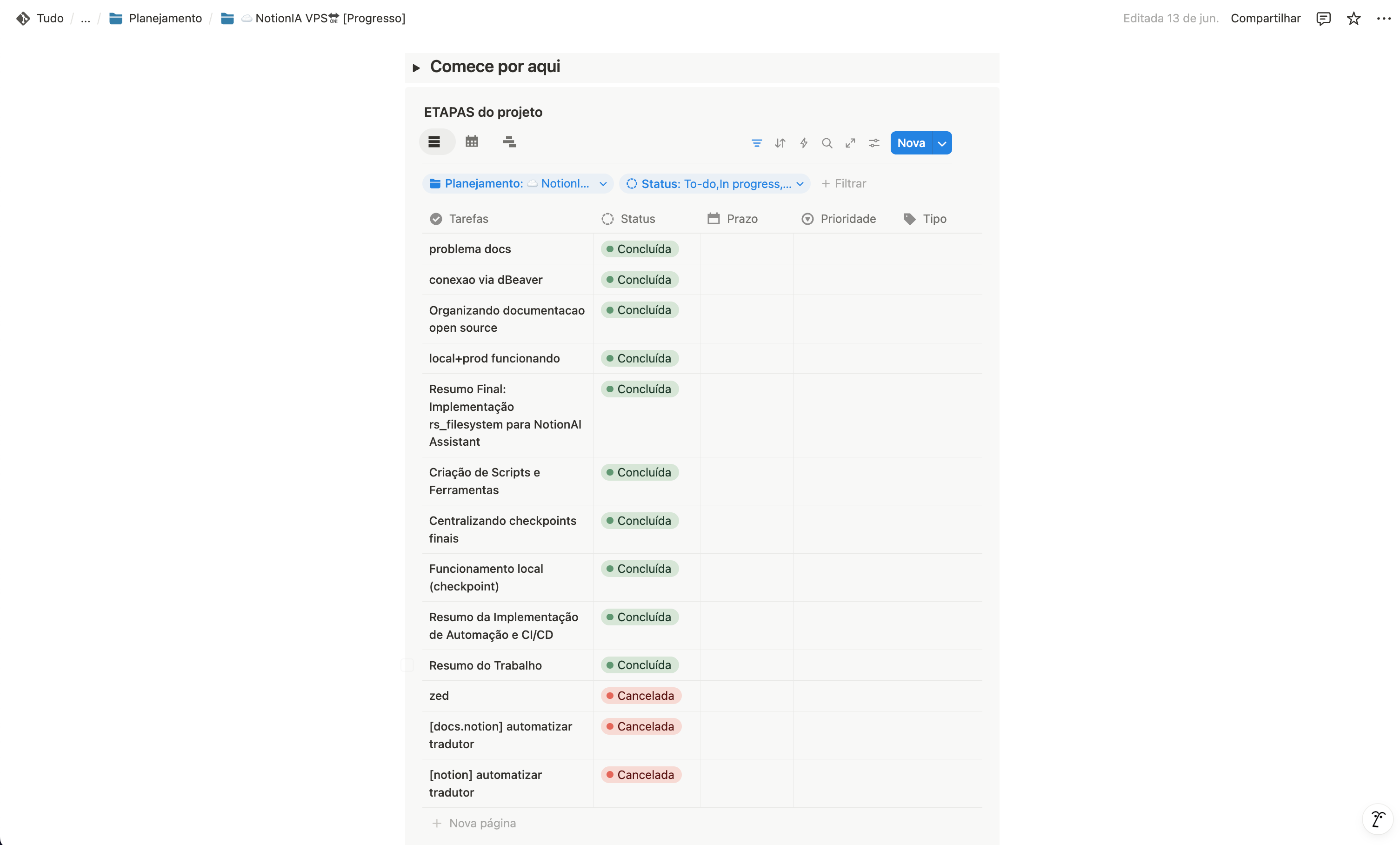The image size is (1400, 845).
Task: Share the page via Compartilhar
Action: [1265, 18]
